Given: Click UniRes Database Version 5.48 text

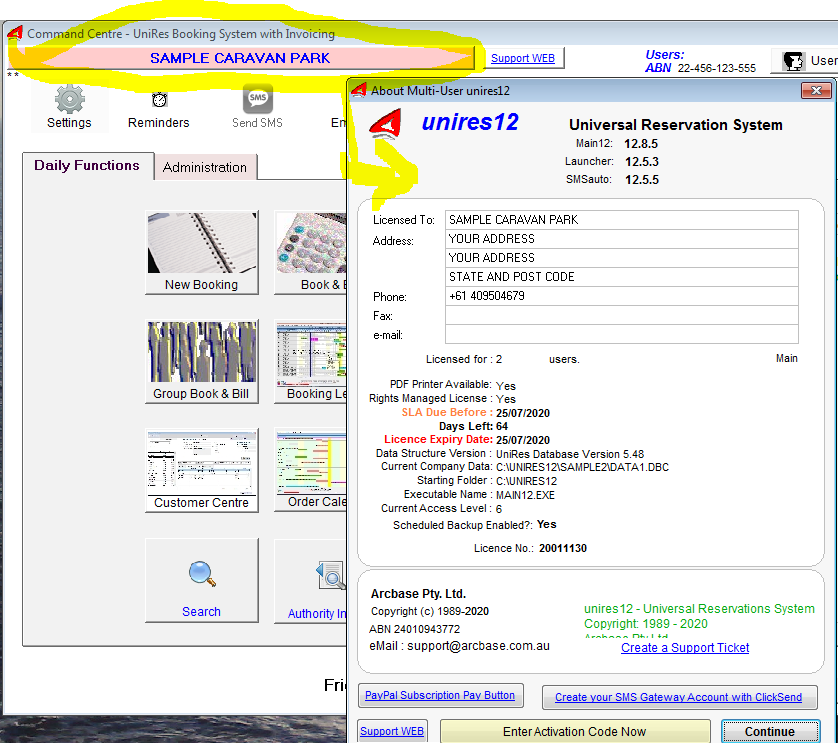Looking at the screenshot, I should (x=570, y=454).
